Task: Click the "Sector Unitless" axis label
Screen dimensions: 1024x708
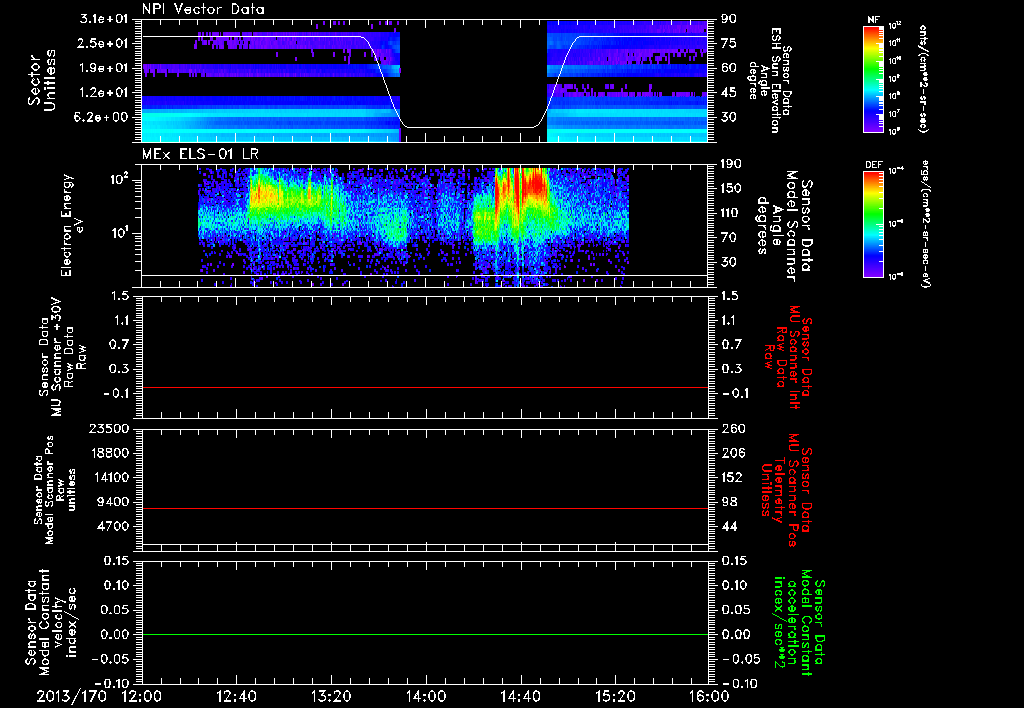Action: click(42, 80)
